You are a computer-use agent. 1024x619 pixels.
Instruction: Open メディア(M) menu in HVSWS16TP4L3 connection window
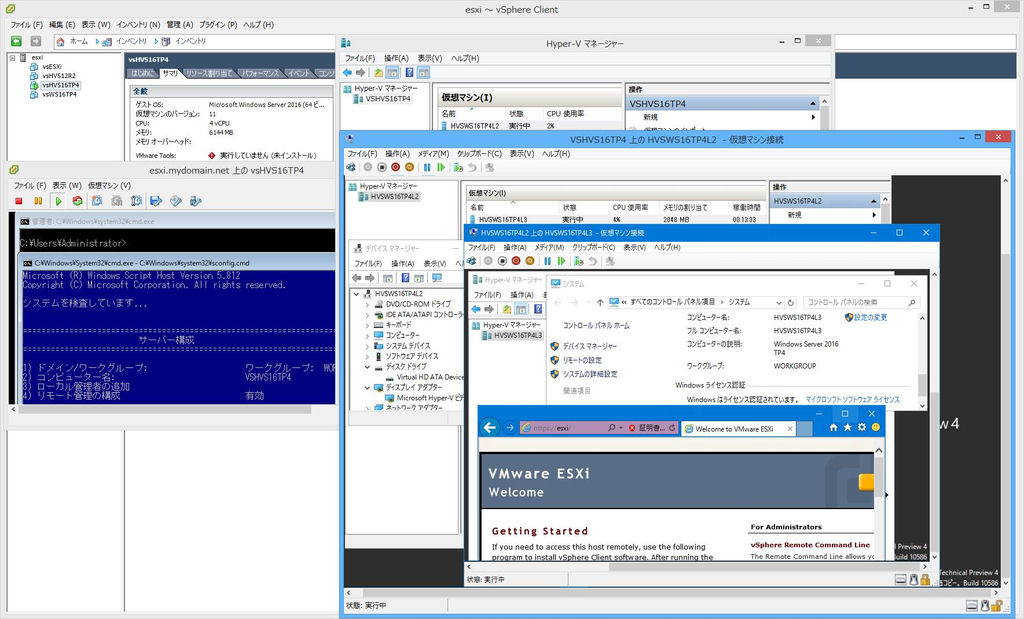549,247
